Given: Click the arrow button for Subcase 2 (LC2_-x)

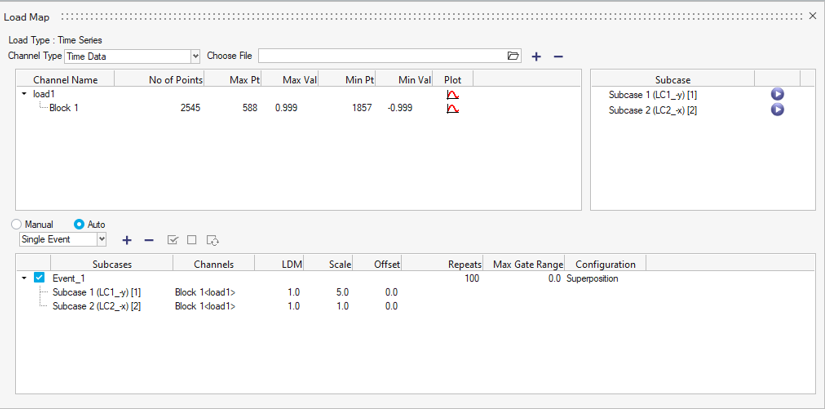Looking at the screenshot, I should [x=777, y=110].
